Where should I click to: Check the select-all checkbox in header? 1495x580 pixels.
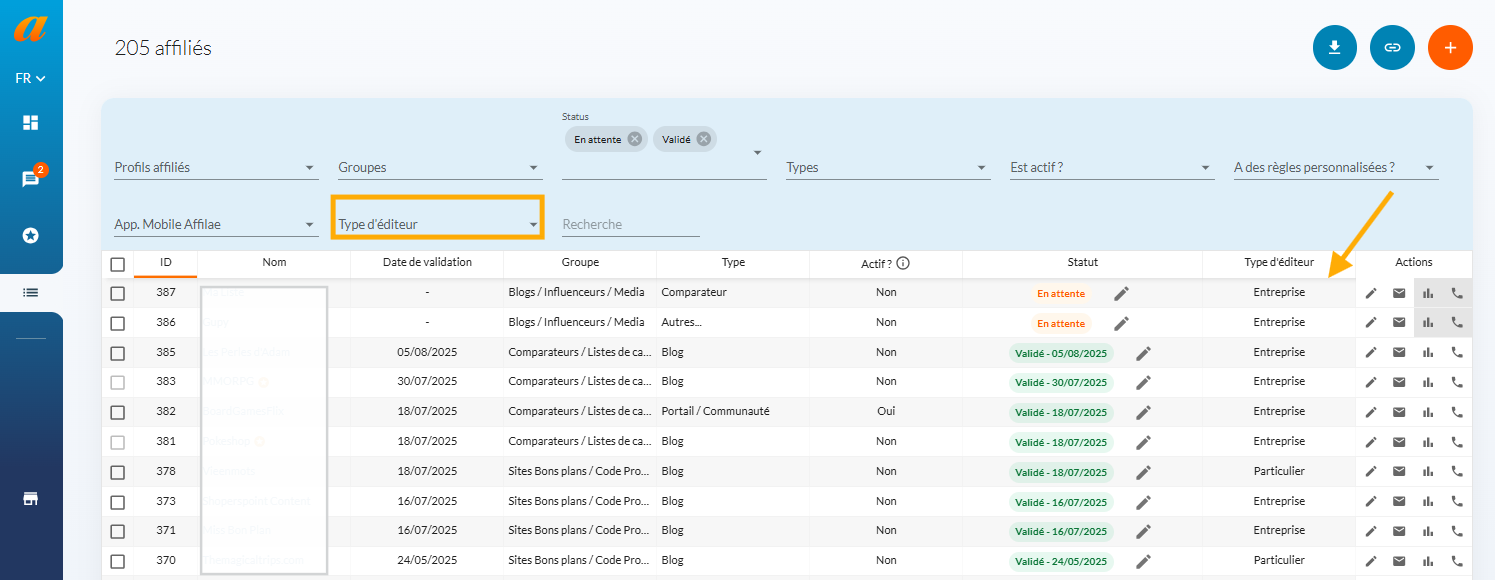pos(118,264)
